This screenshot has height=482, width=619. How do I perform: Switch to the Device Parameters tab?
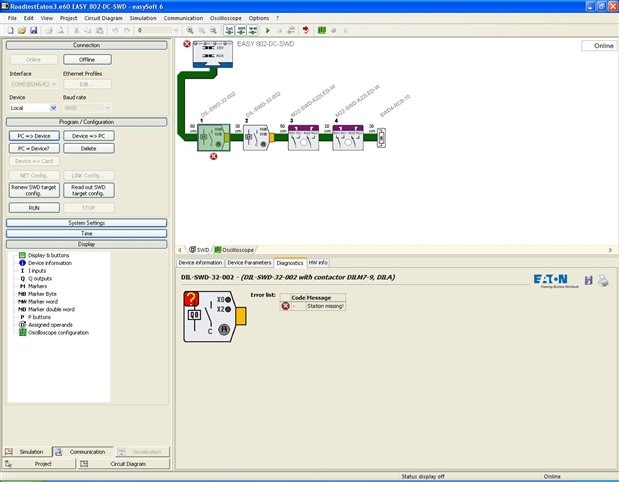(249, 263)
